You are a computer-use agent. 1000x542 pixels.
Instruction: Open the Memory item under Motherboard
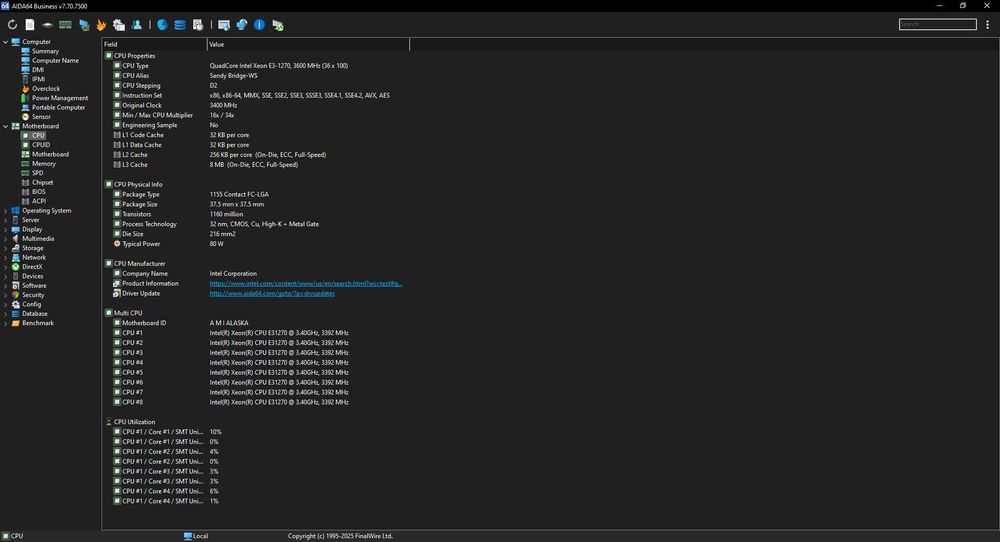(44, 164)
